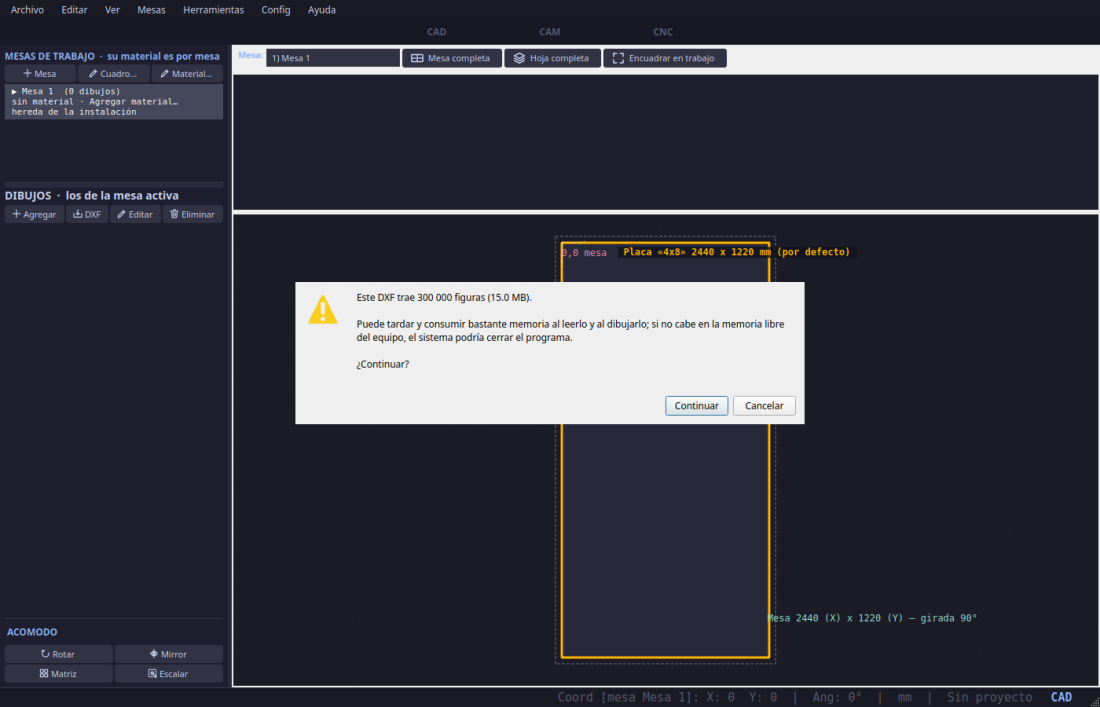Open Cuadro pencil edit button
This screenshot has width=1100, height=707.
click(x=114, y=74)
